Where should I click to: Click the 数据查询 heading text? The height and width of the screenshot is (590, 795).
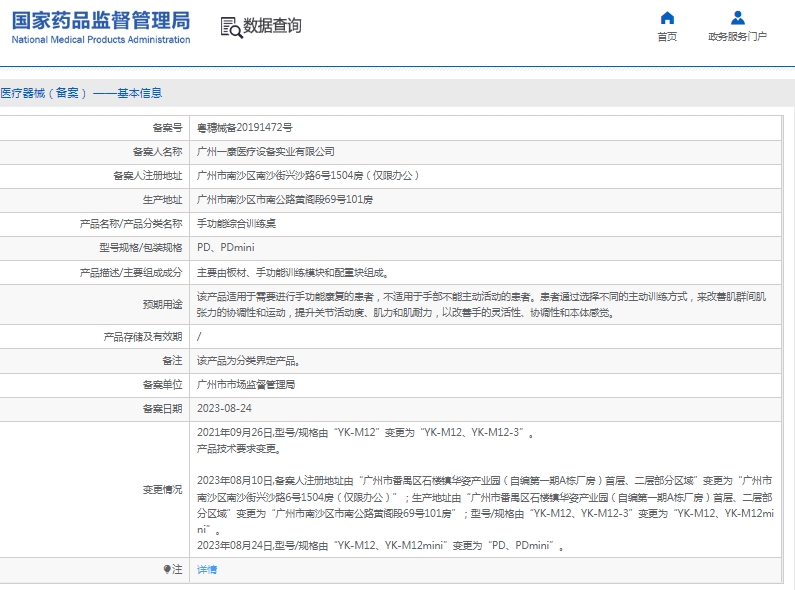(x=272, y=26)
